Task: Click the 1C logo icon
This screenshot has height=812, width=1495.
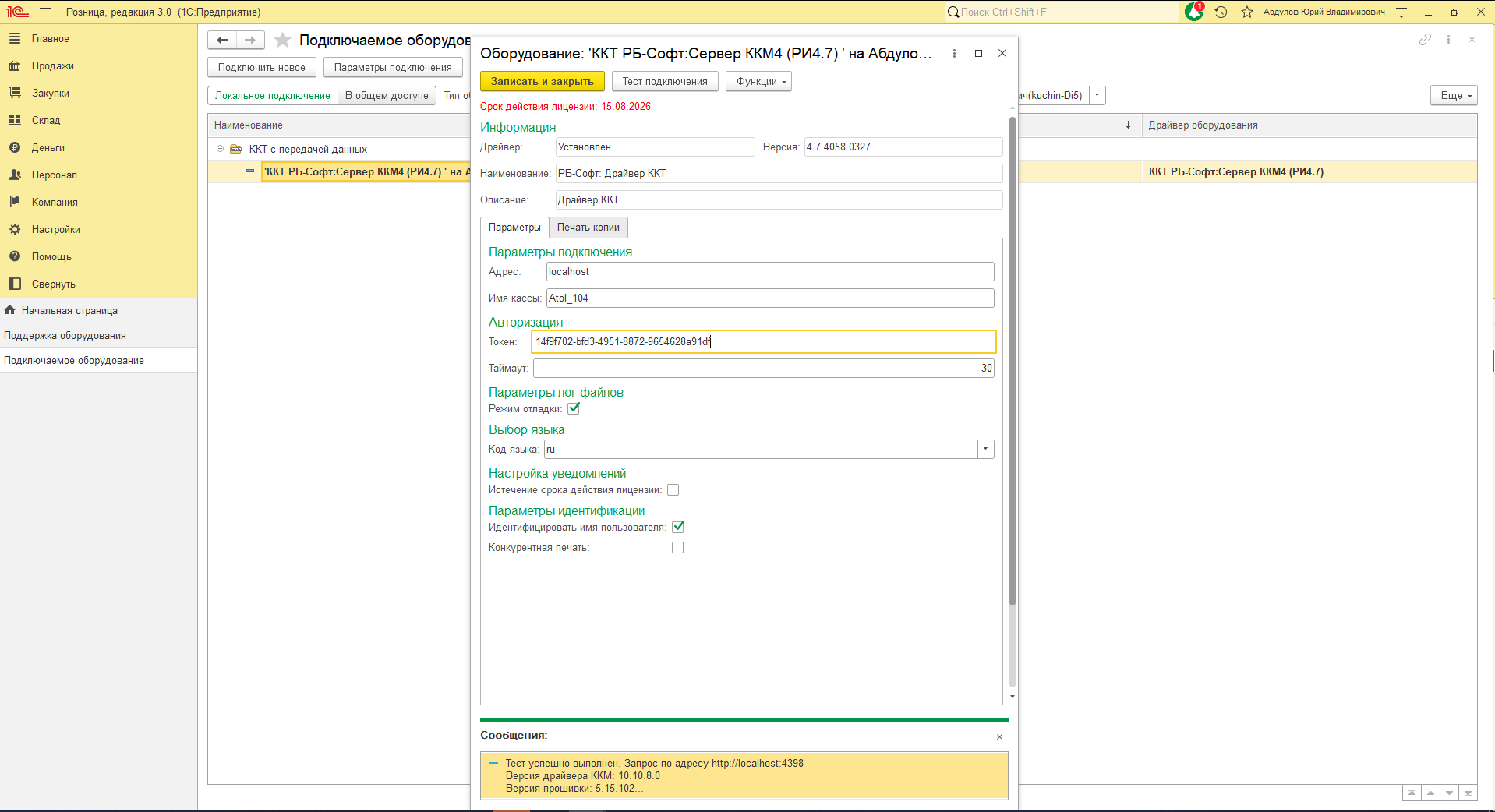Action: point(17,12)
